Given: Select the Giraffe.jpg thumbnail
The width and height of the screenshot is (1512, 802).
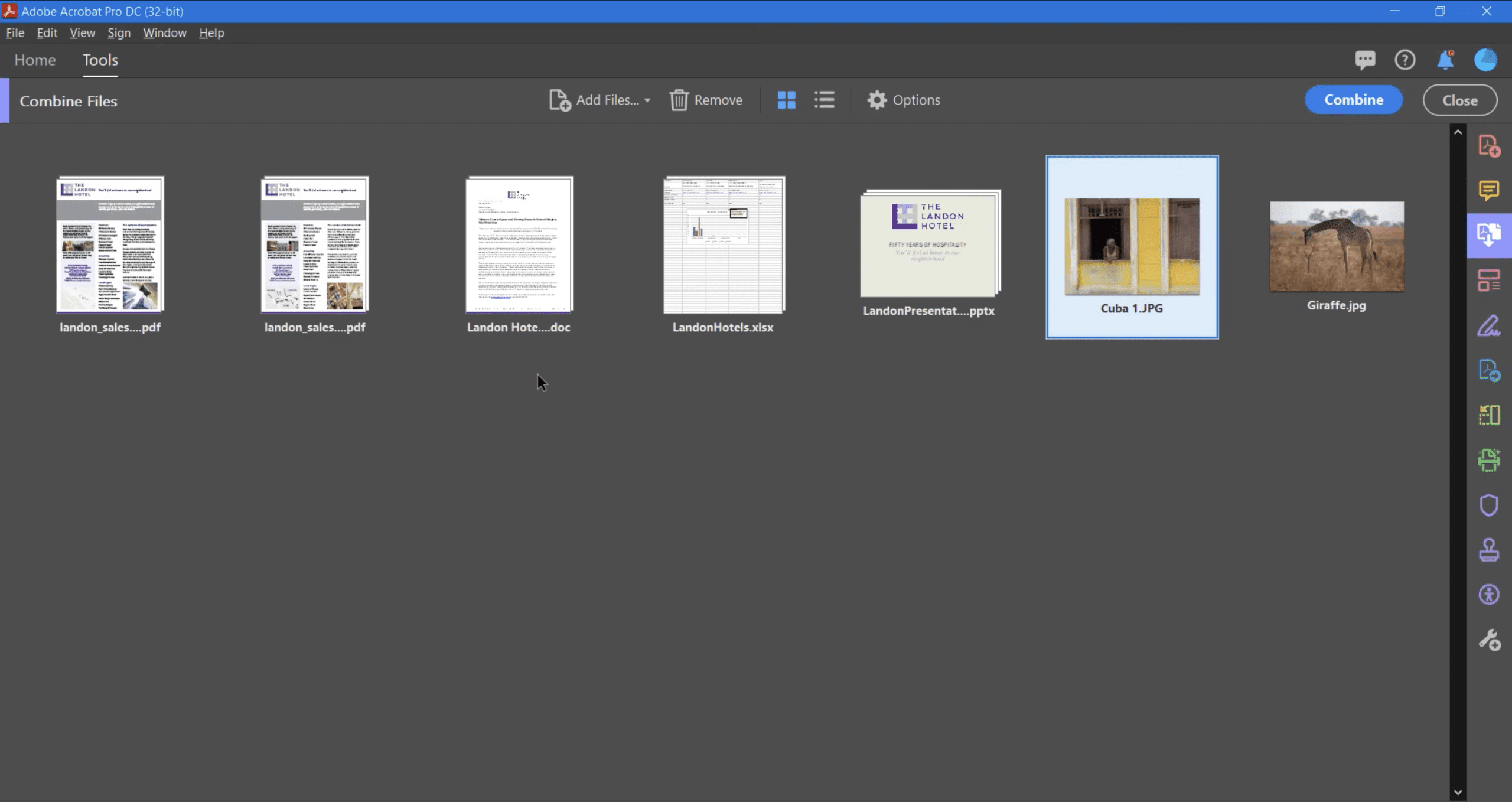Looking at the screenshot, I should click(1336, 247).
